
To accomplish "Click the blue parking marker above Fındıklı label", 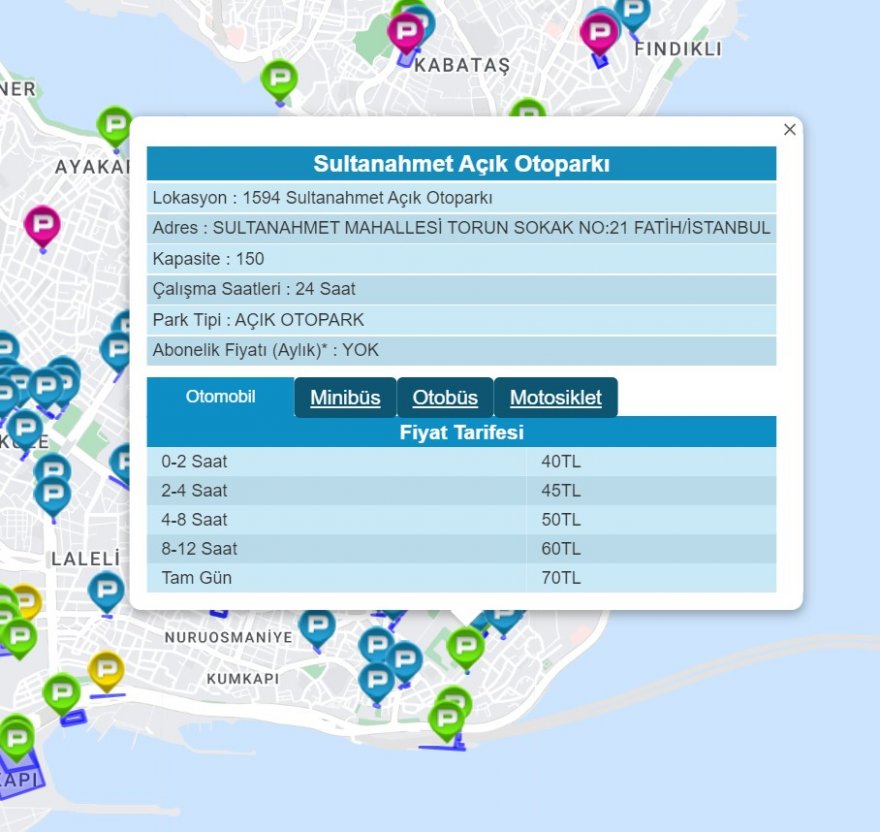I will (x=632, y=13).
